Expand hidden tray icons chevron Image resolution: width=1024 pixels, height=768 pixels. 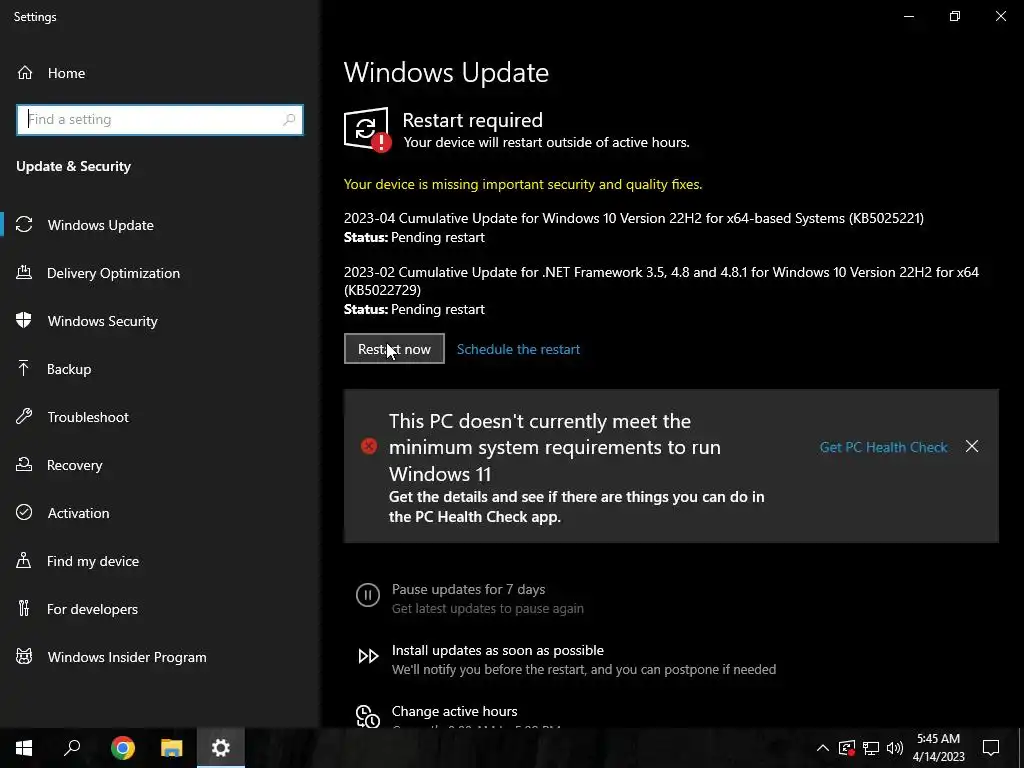click(823, 748)
